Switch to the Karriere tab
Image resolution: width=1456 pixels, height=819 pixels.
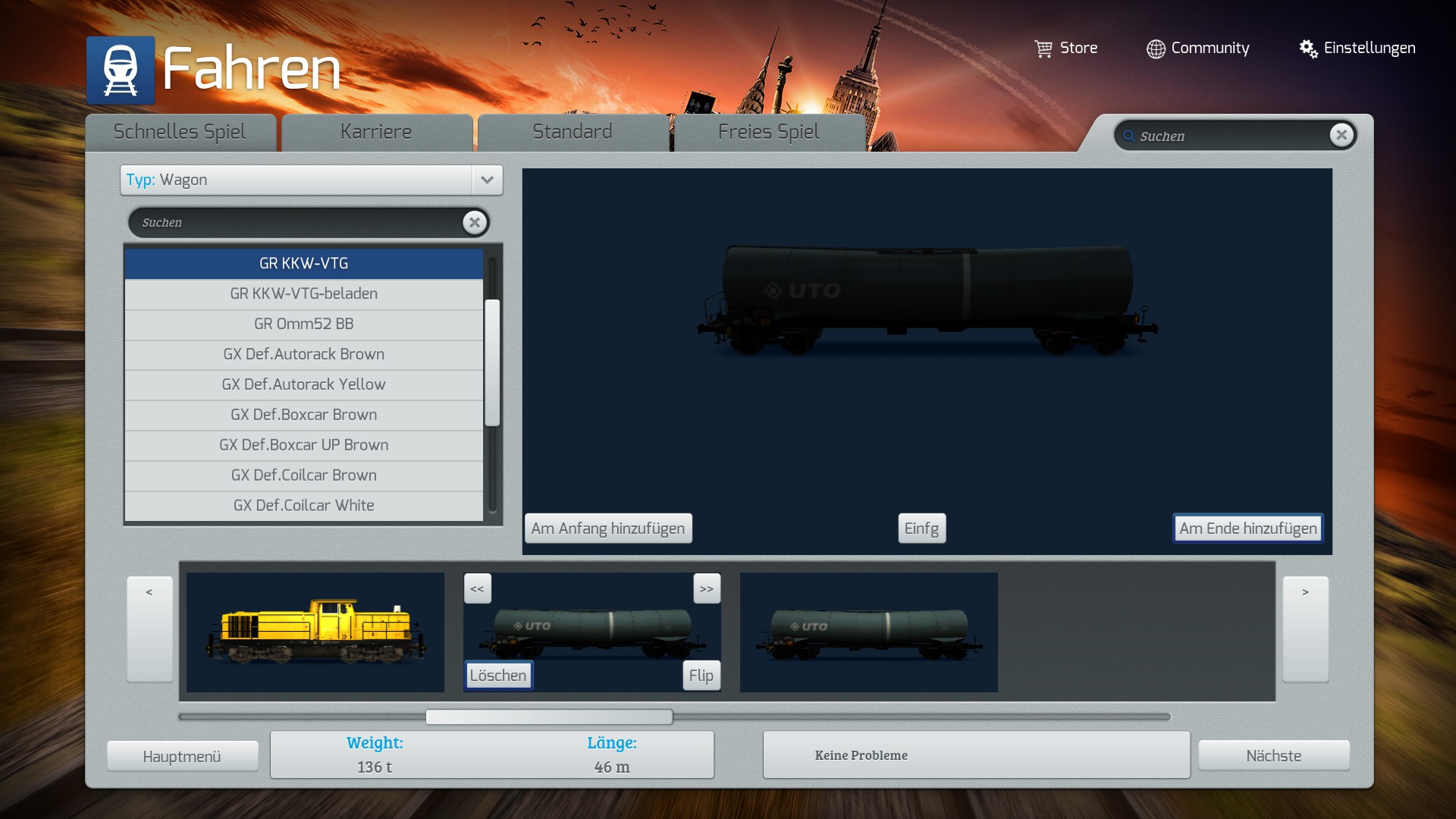coord(376,132)
